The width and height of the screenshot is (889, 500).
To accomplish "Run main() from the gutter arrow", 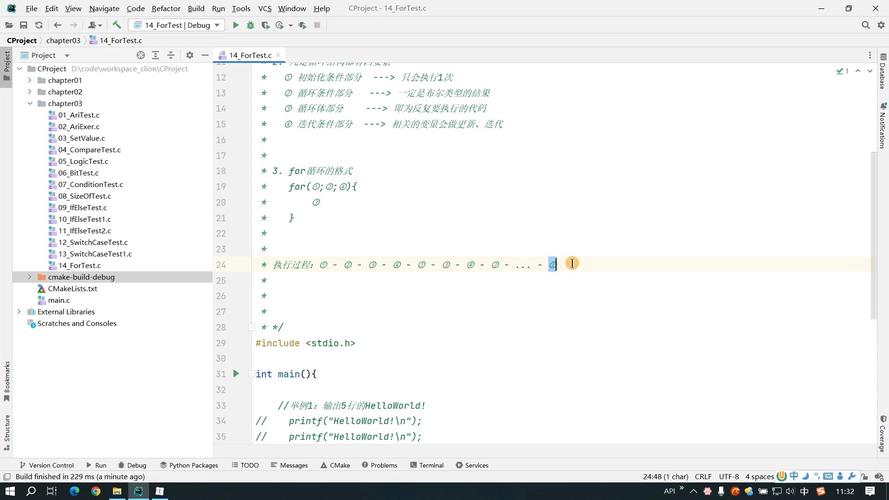I will point(237,374).
